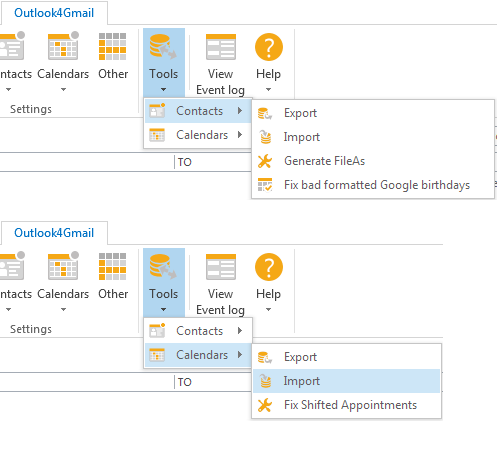The height and width of the screenshot is (462, 497).
Task: Open Contacts entry in lower Tools menu
Action: tap(198, 331)
